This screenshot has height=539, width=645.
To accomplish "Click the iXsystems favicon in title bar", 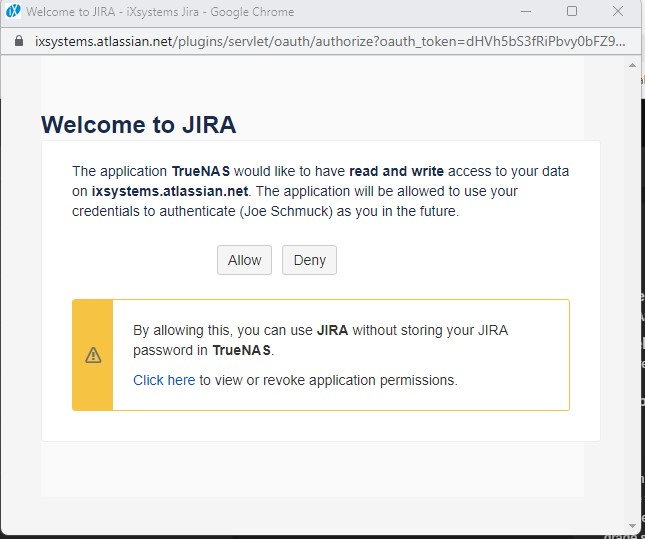I will [13, 11].
